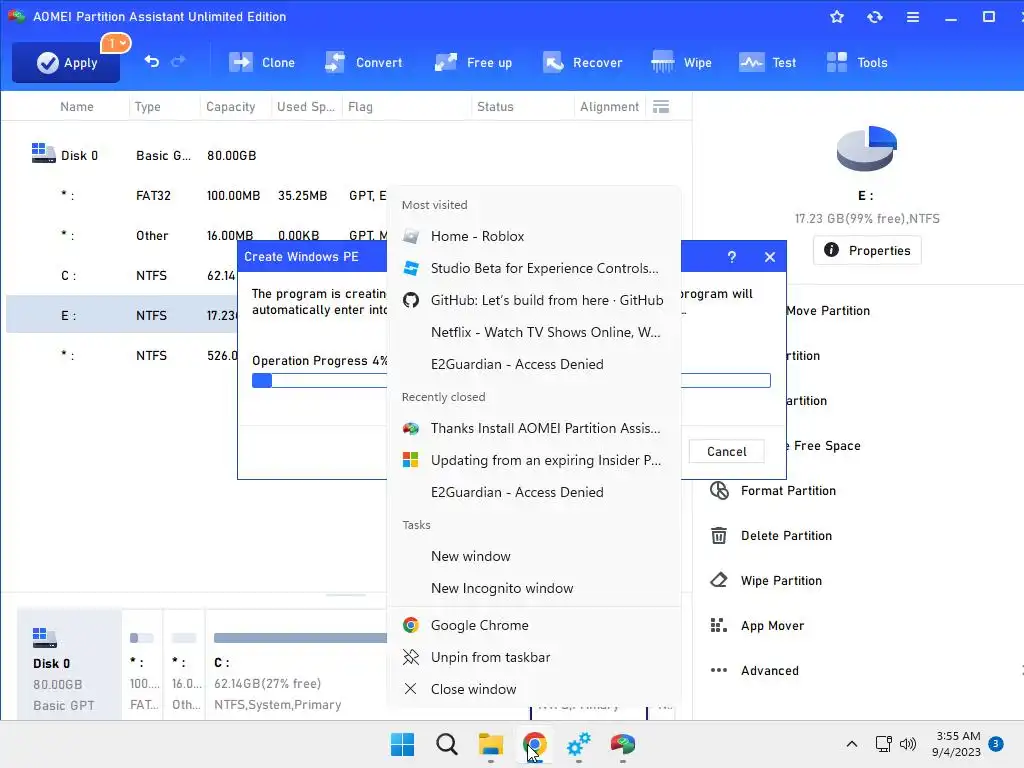This screenshot has height=768, width=1024.
Task: Open Properties for partition E:
Action: coord(867,251)
